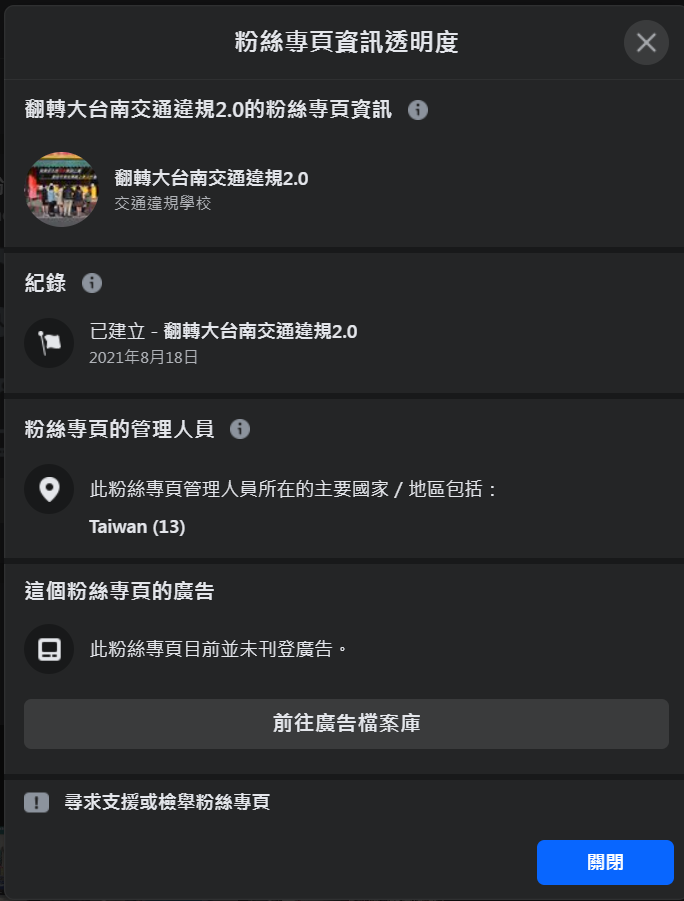Click 粉絲專頁資訊透明度 dialog title
The width and height of the screenshot is (684, 901).
pyautogui.click(x=347, y=43)
